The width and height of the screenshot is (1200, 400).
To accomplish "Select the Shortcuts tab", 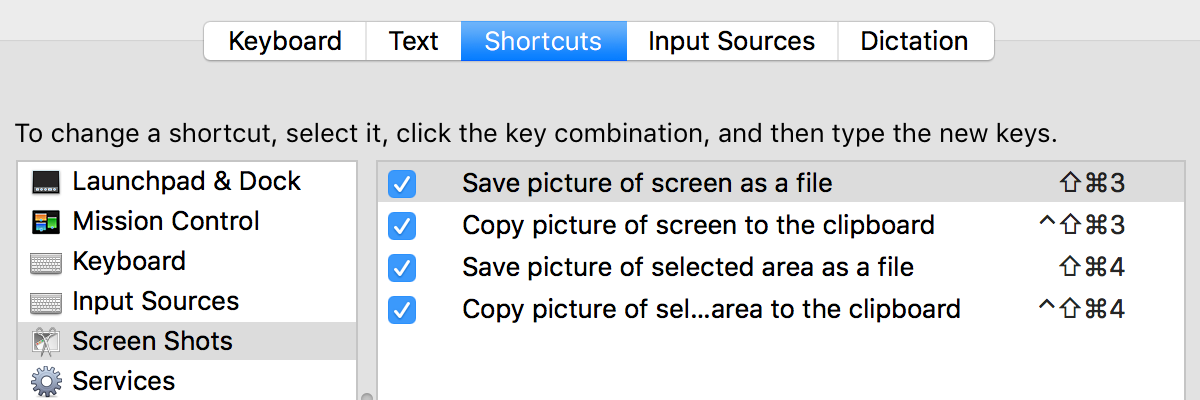I will (x=543, y=41).
